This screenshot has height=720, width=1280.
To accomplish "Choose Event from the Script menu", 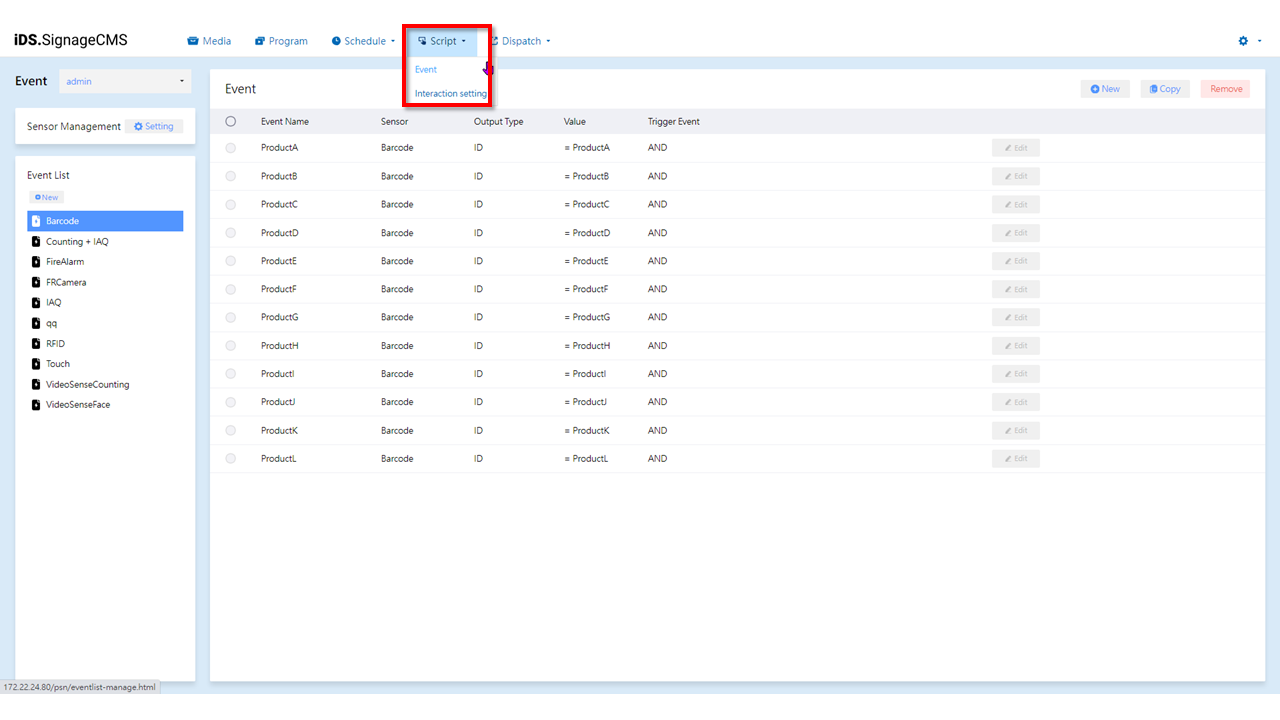I will click(x=426, y=70).
